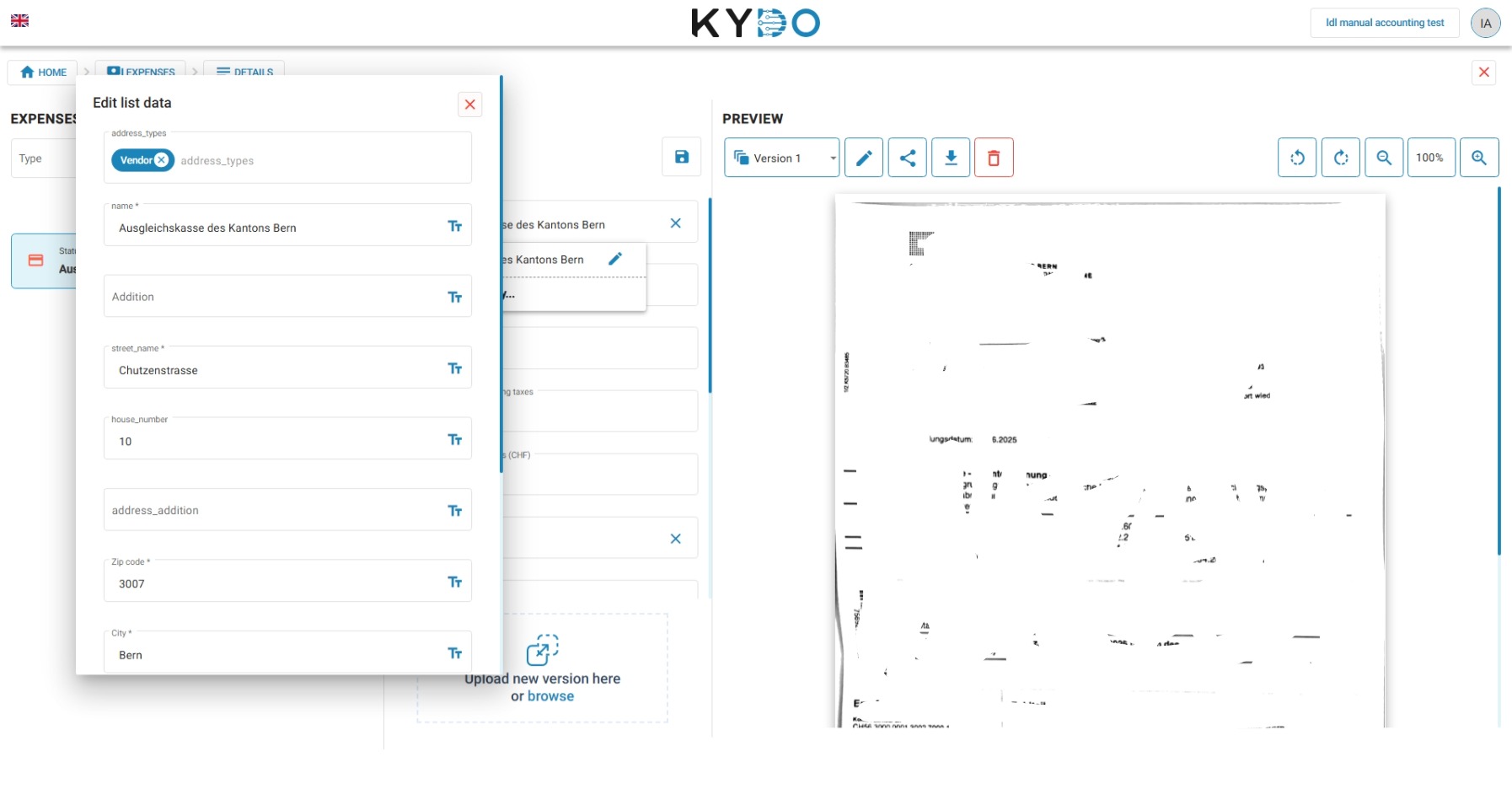Click the name field text-format icon

455,226
